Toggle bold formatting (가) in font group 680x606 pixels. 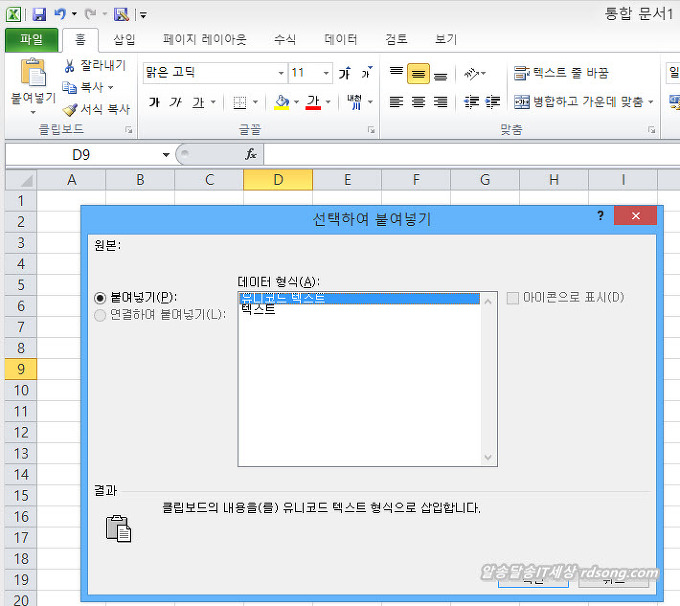[x=154, y=102]
